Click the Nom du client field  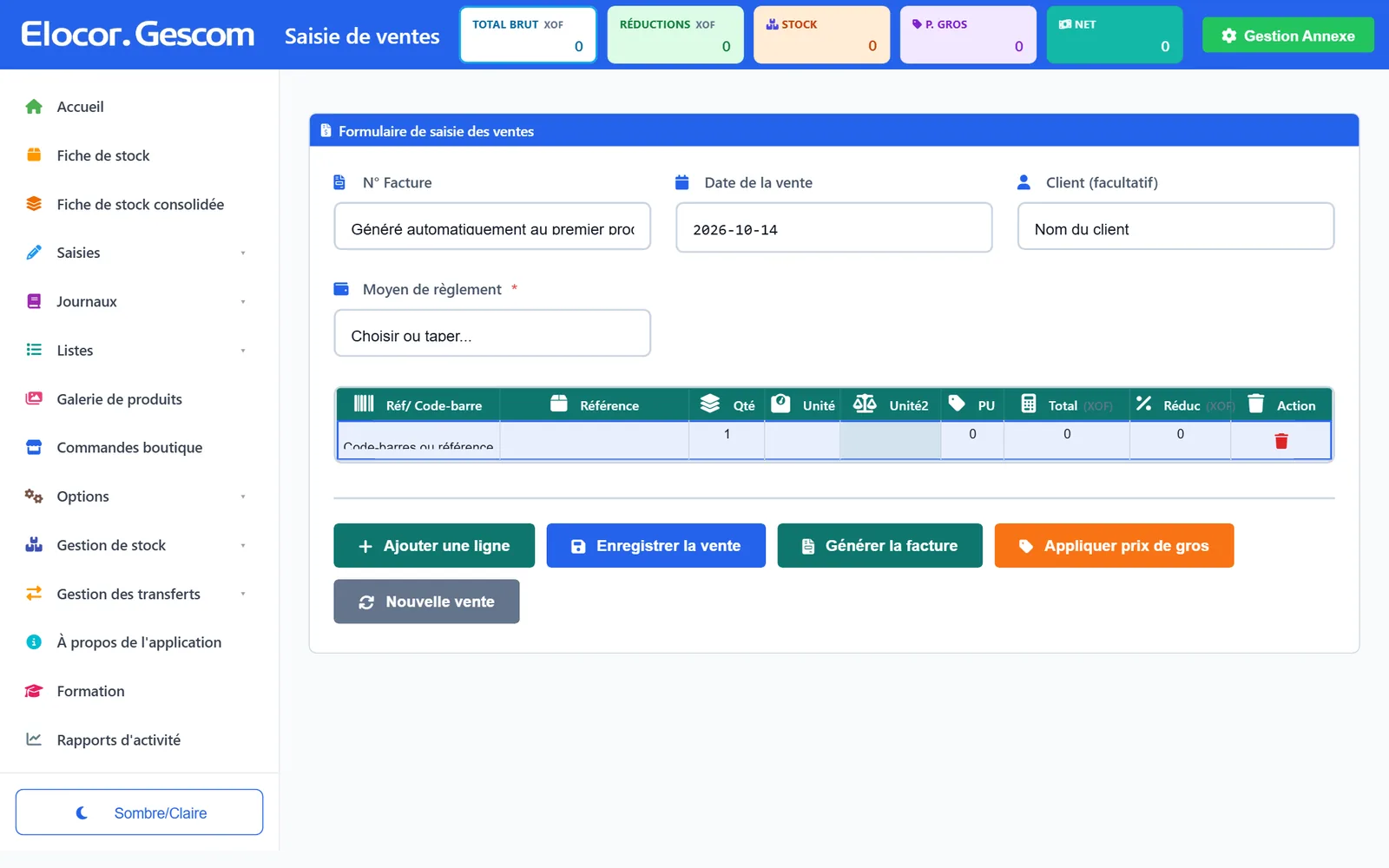1175,227
